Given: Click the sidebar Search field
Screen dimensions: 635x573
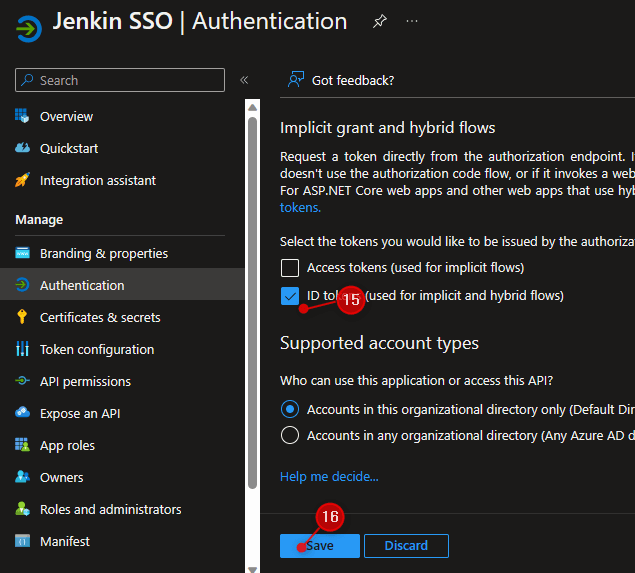Looking at the screenshot, I should pos(120,80).
